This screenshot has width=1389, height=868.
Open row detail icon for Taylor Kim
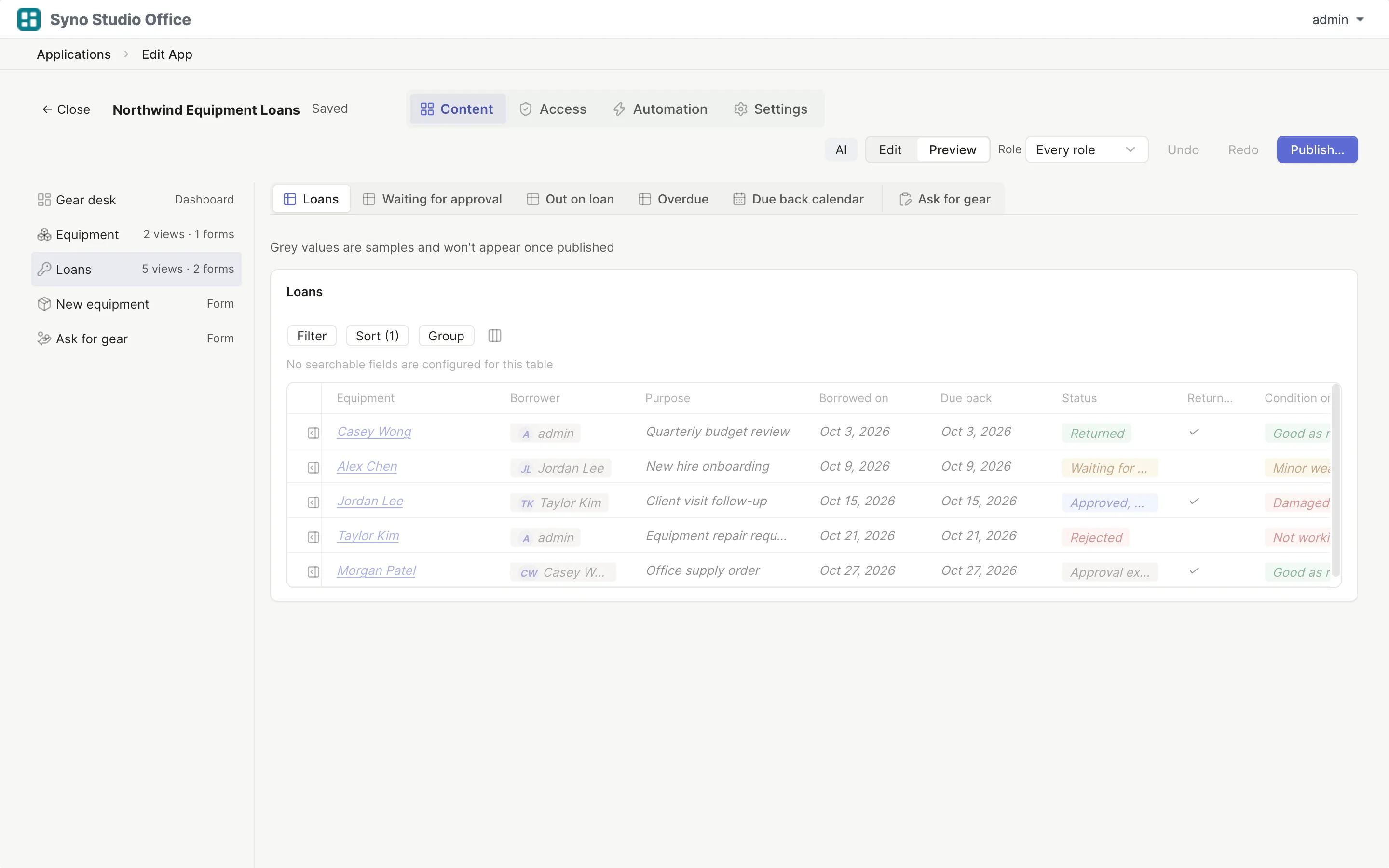pyautogui.click(x=313, y=537)
